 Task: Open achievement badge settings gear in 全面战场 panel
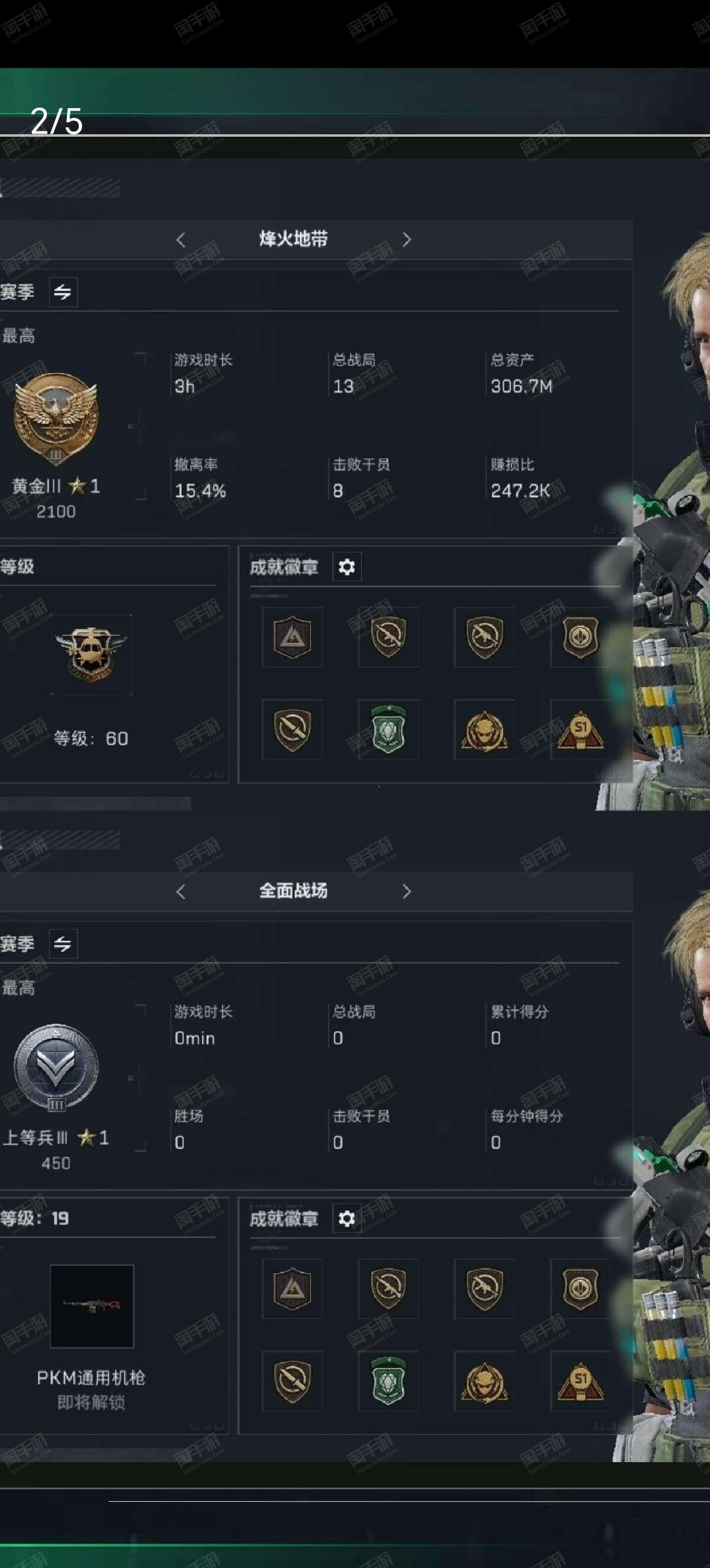(x=347, y=1218)
